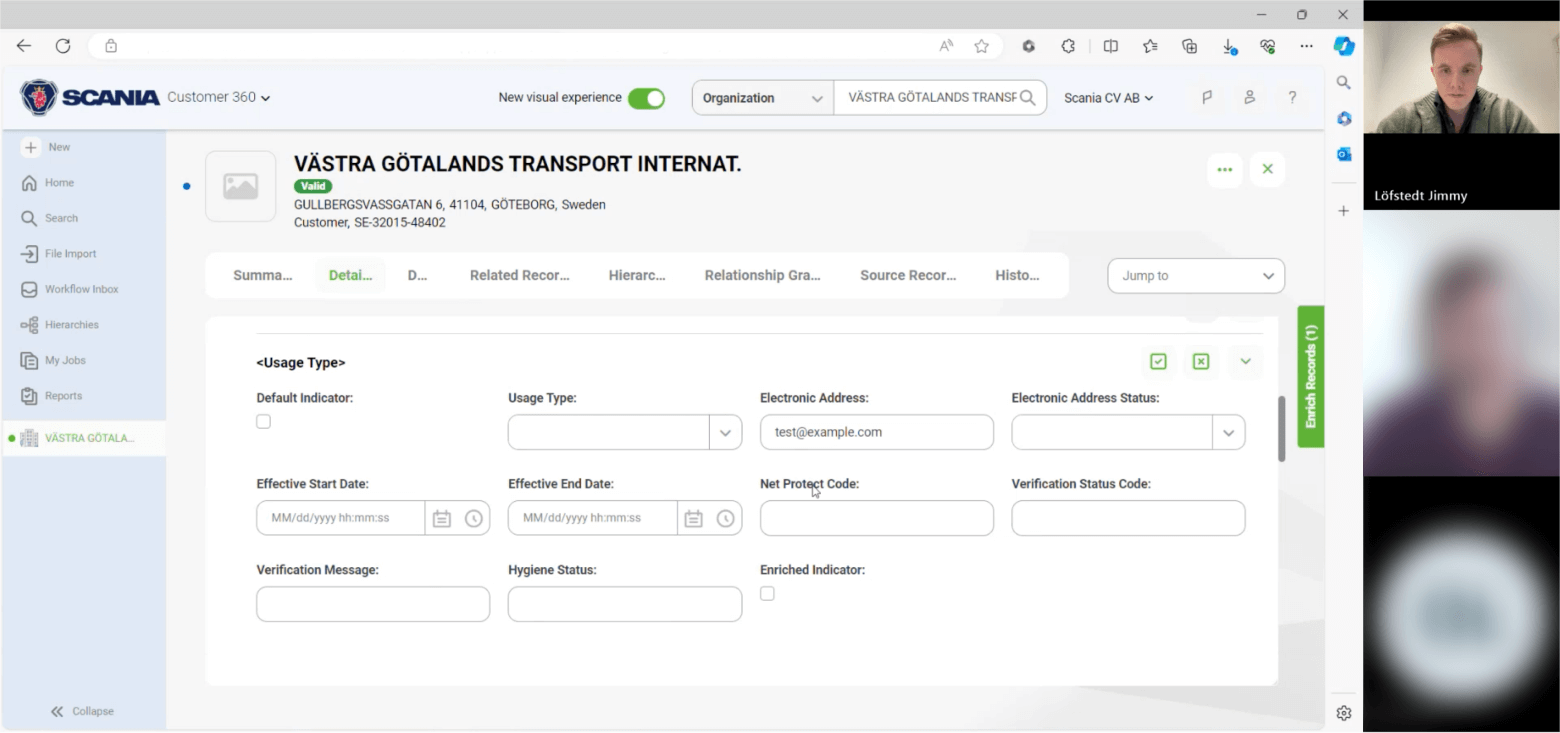Image resolution: width=1560 pixels, height=733 pixels.
Task: Open clock picker for Effective Start Date
Action: click(x=473, y=519)
